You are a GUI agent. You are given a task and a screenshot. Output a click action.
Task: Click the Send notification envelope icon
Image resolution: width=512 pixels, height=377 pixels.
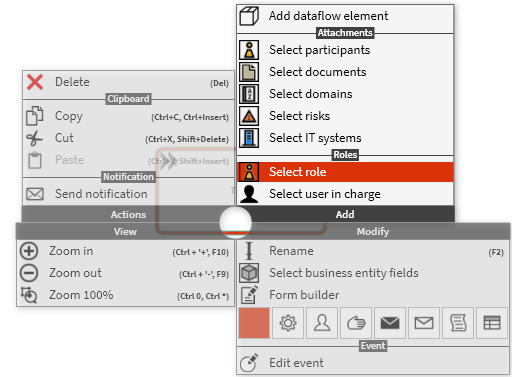tap(35, 194)
